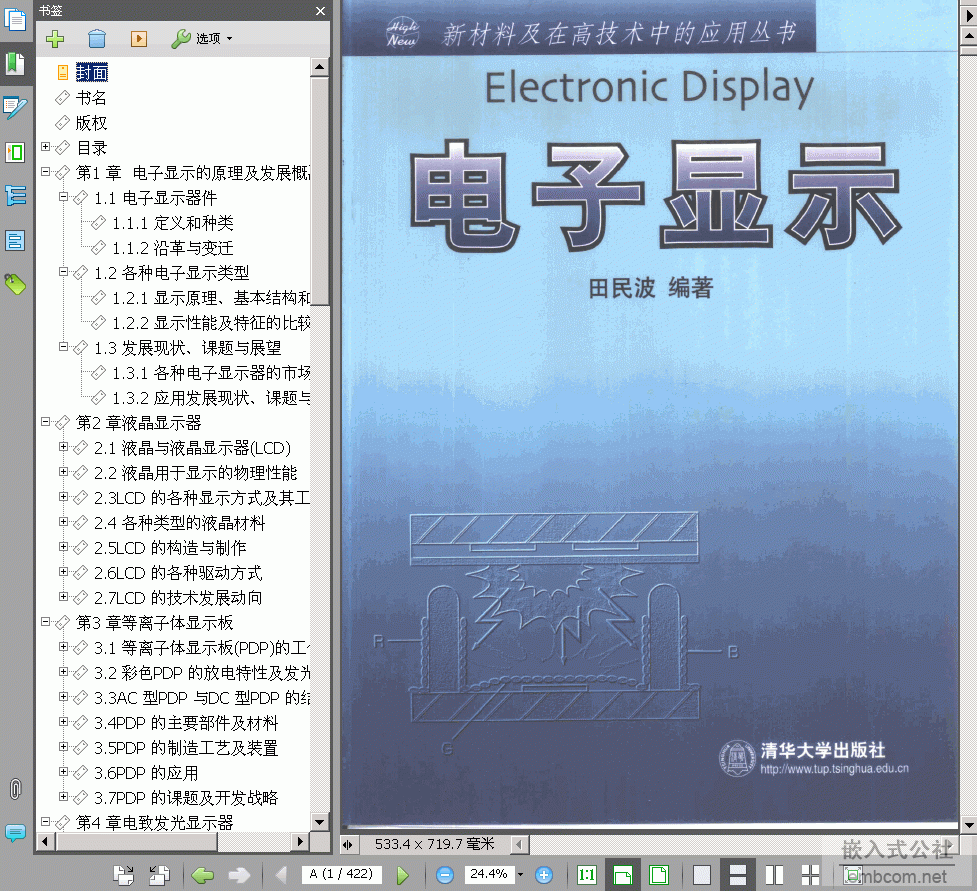Expand the 目录 bookmark node
The width and height of the screenshot is (977, 891).
coord(46,147)
